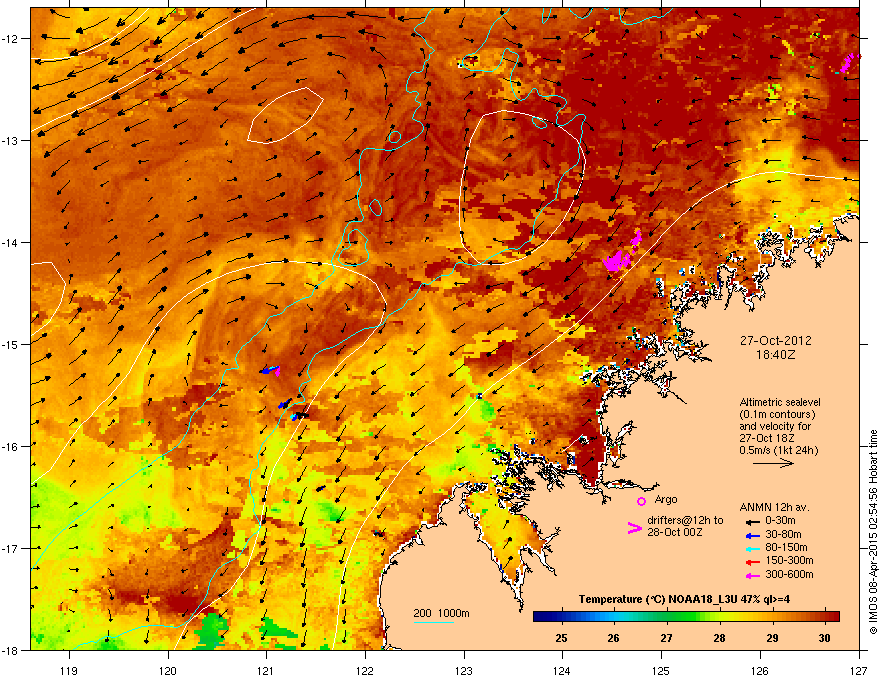Click the red 150-300m legend arrow
This screenshot has width=880, height=680.
(x=753, y=562)
